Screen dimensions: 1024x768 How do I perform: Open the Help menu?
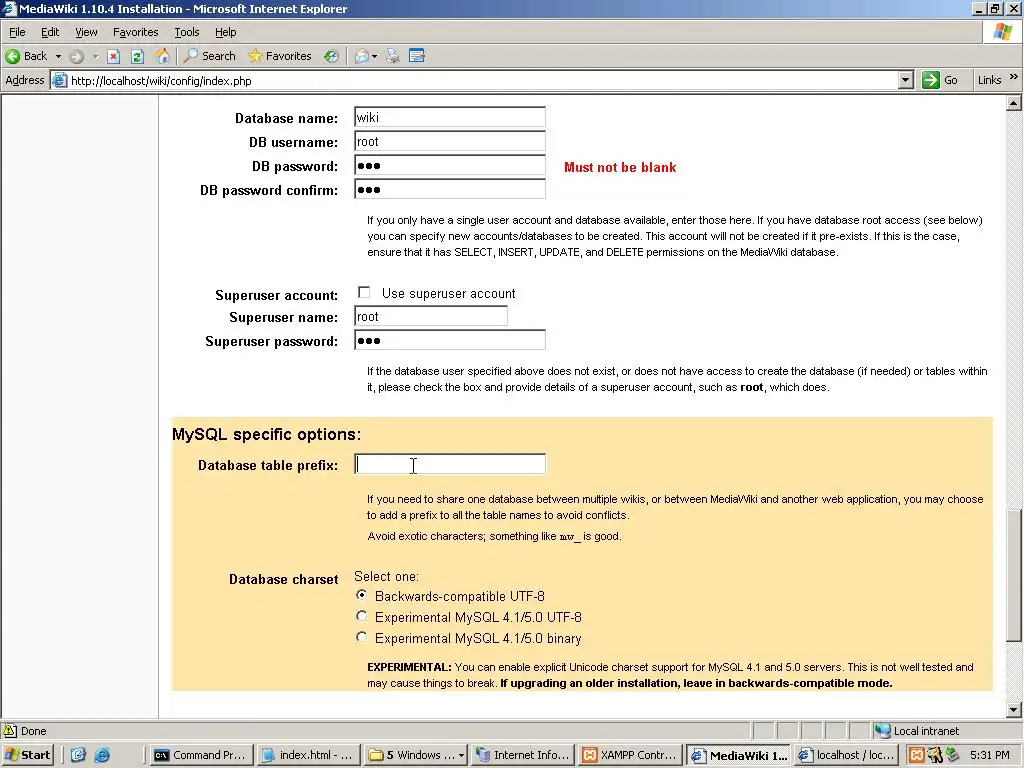point(225,32)
